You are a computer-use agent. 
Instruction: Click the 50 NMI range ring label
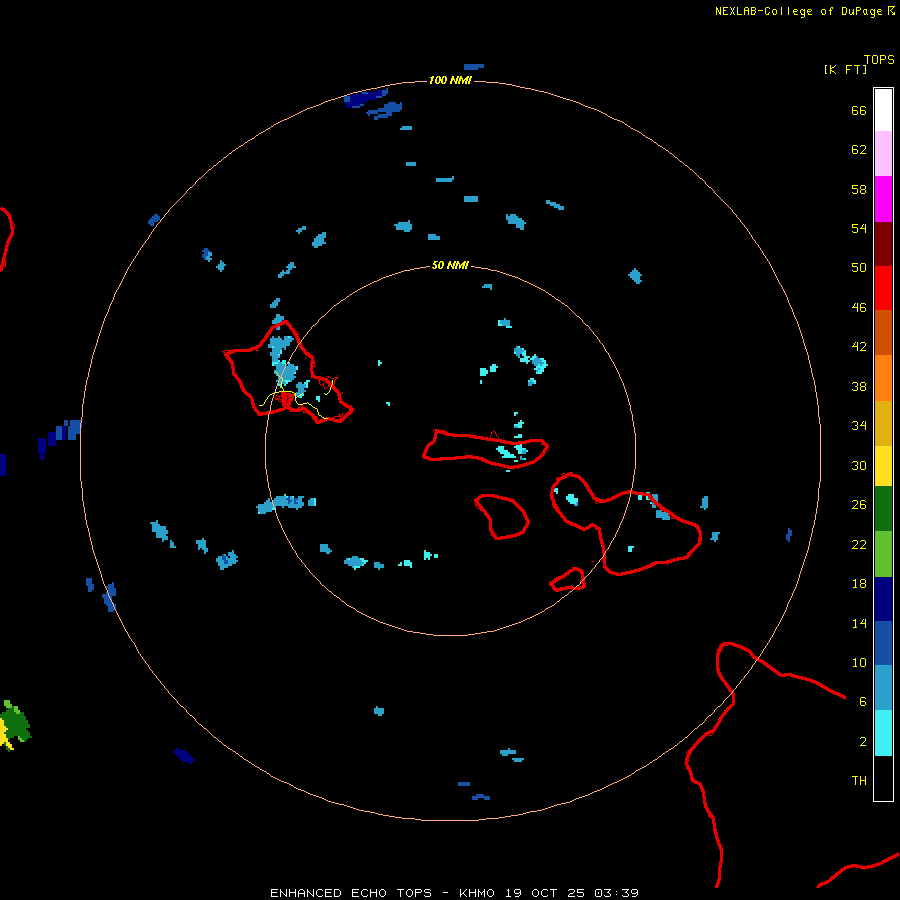point(450,265)
